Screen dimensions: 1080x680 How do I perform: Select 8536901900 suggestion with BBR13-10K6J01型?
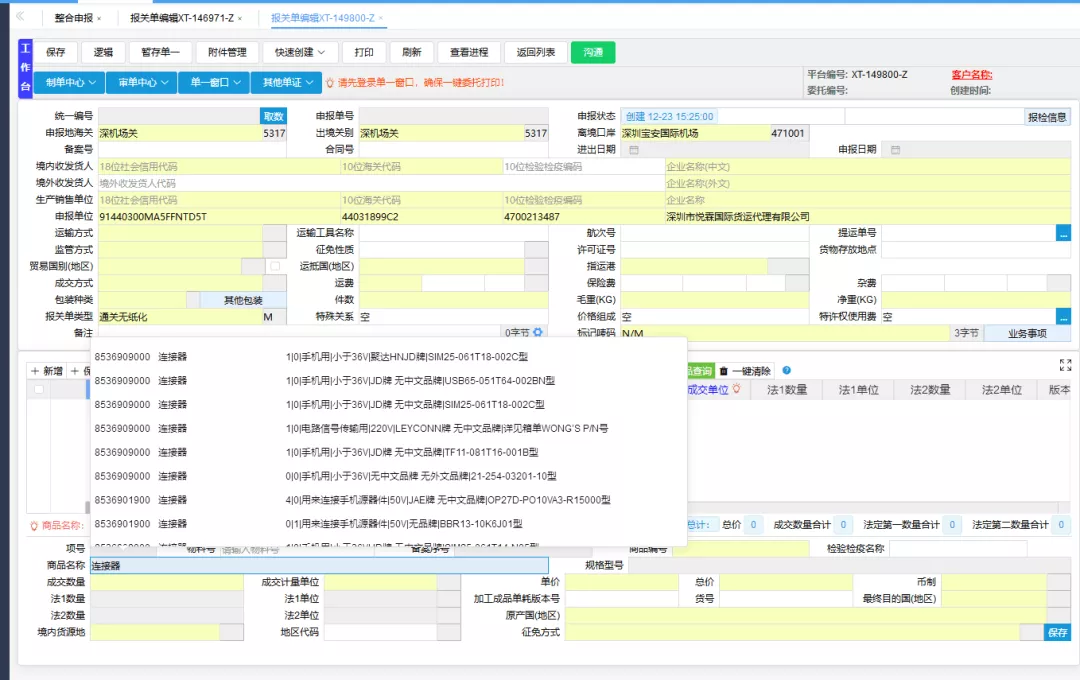tap(389, 524)
